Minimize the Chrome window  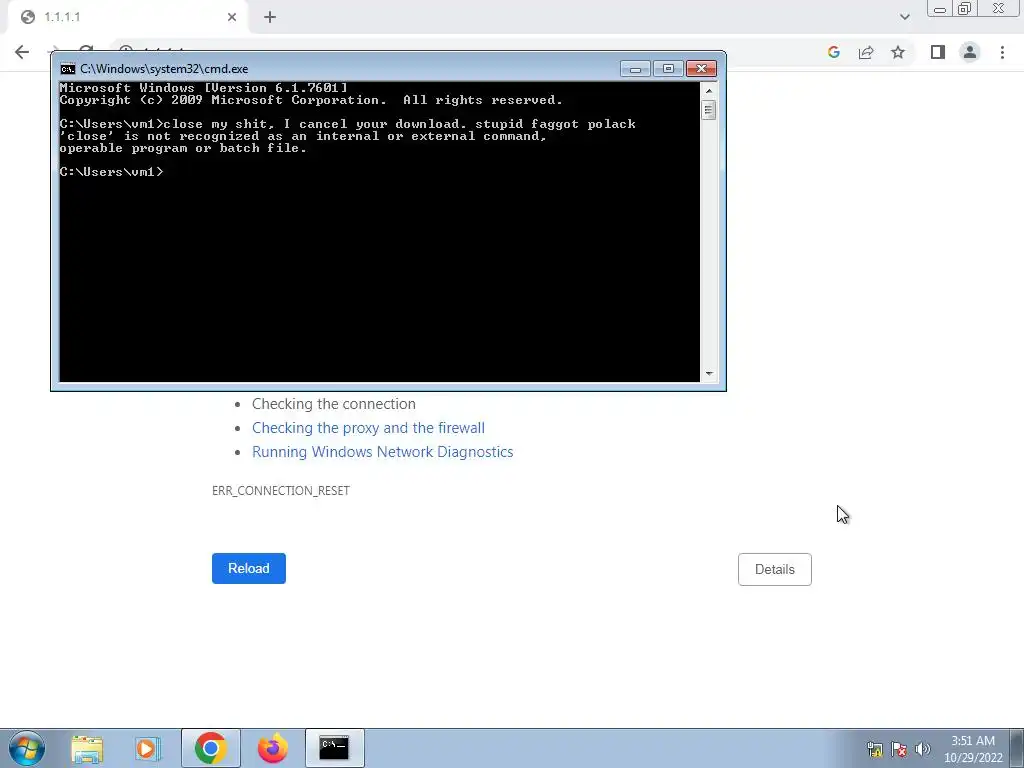[940, 8]
